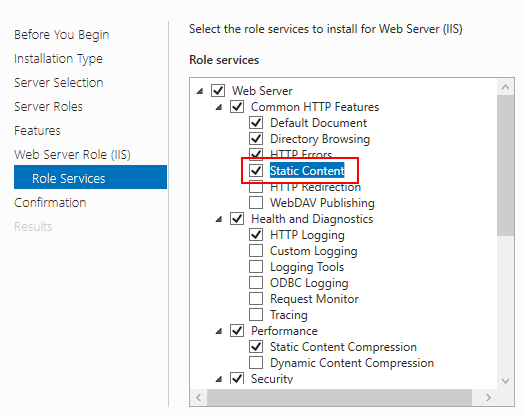
Task: Open the Features wizard page
Action: point(37,130)
